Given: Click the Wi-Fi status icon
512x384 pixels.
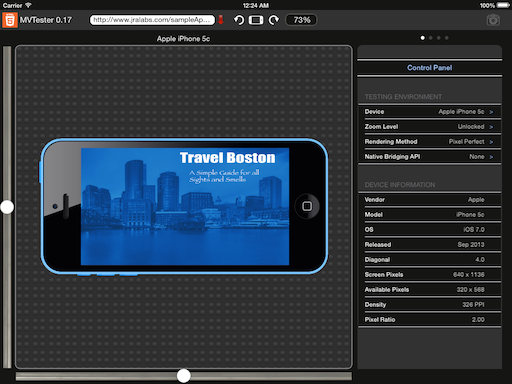Looking at the screenshot, I should [x=28, y=5].
